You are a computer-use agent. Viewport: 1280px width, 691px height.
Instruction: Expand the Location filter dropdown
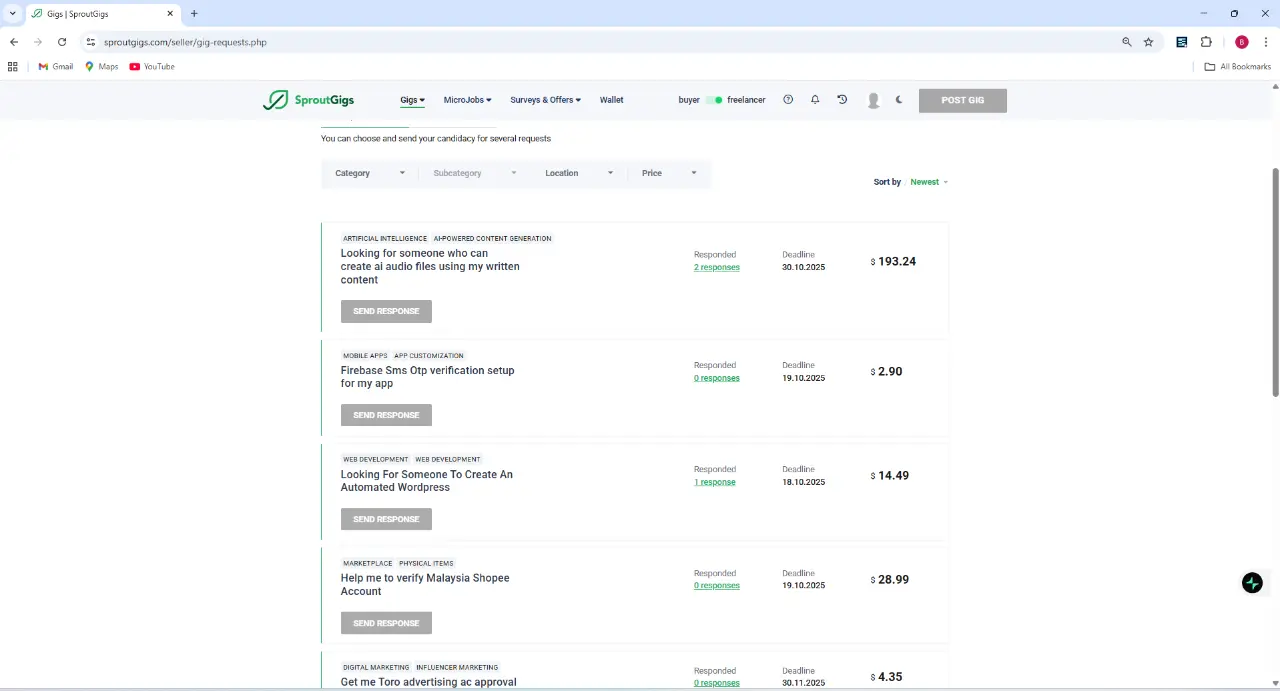(579, 173)
